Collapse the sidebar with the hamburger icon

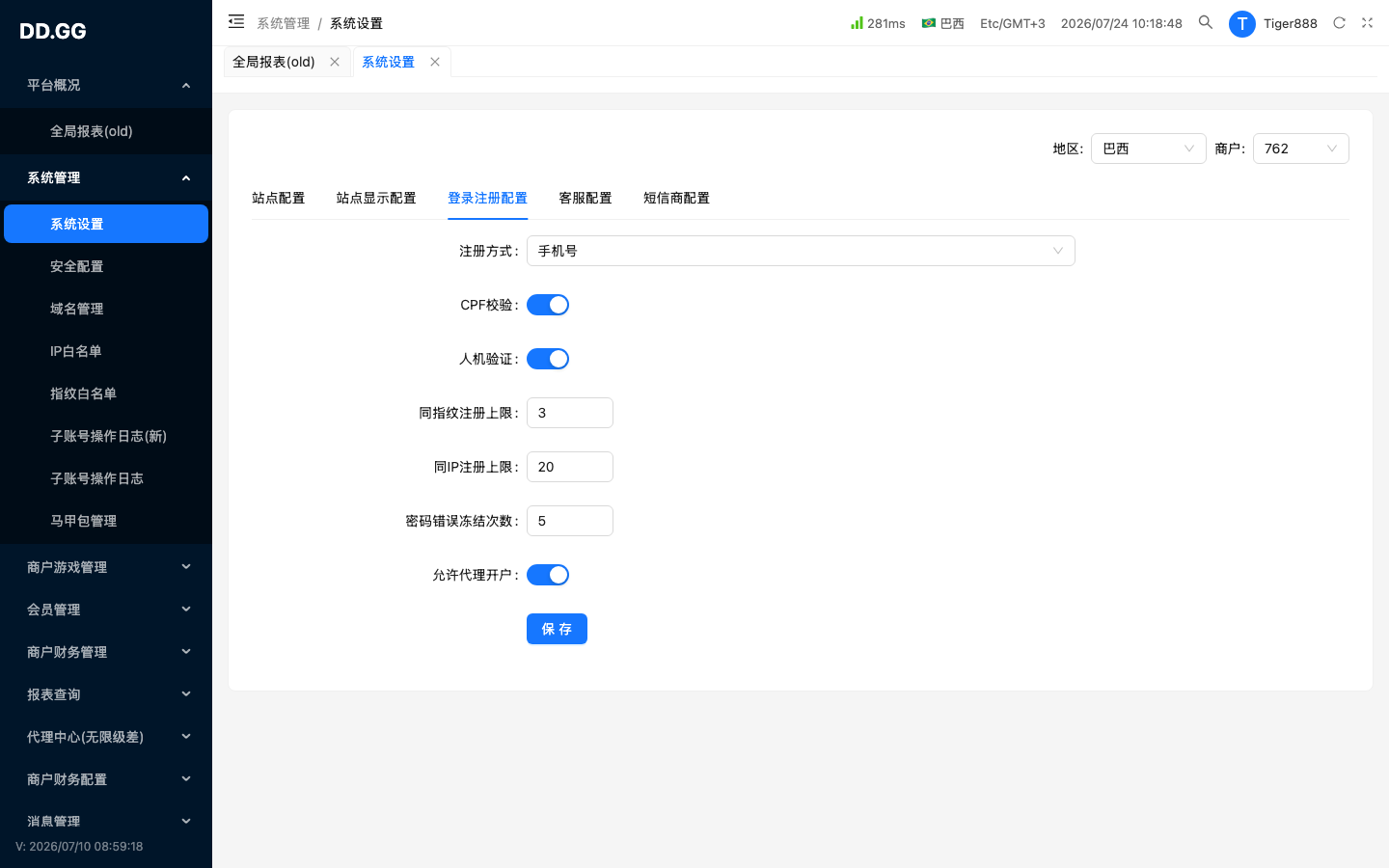click(236, 21)
